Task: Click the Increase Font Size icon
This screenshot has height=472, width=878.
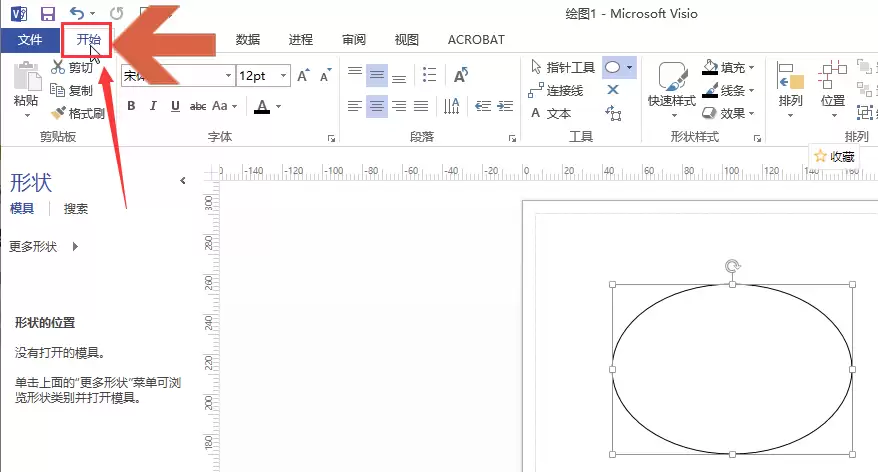Action: pyautogui.click(x=303, y=76)
